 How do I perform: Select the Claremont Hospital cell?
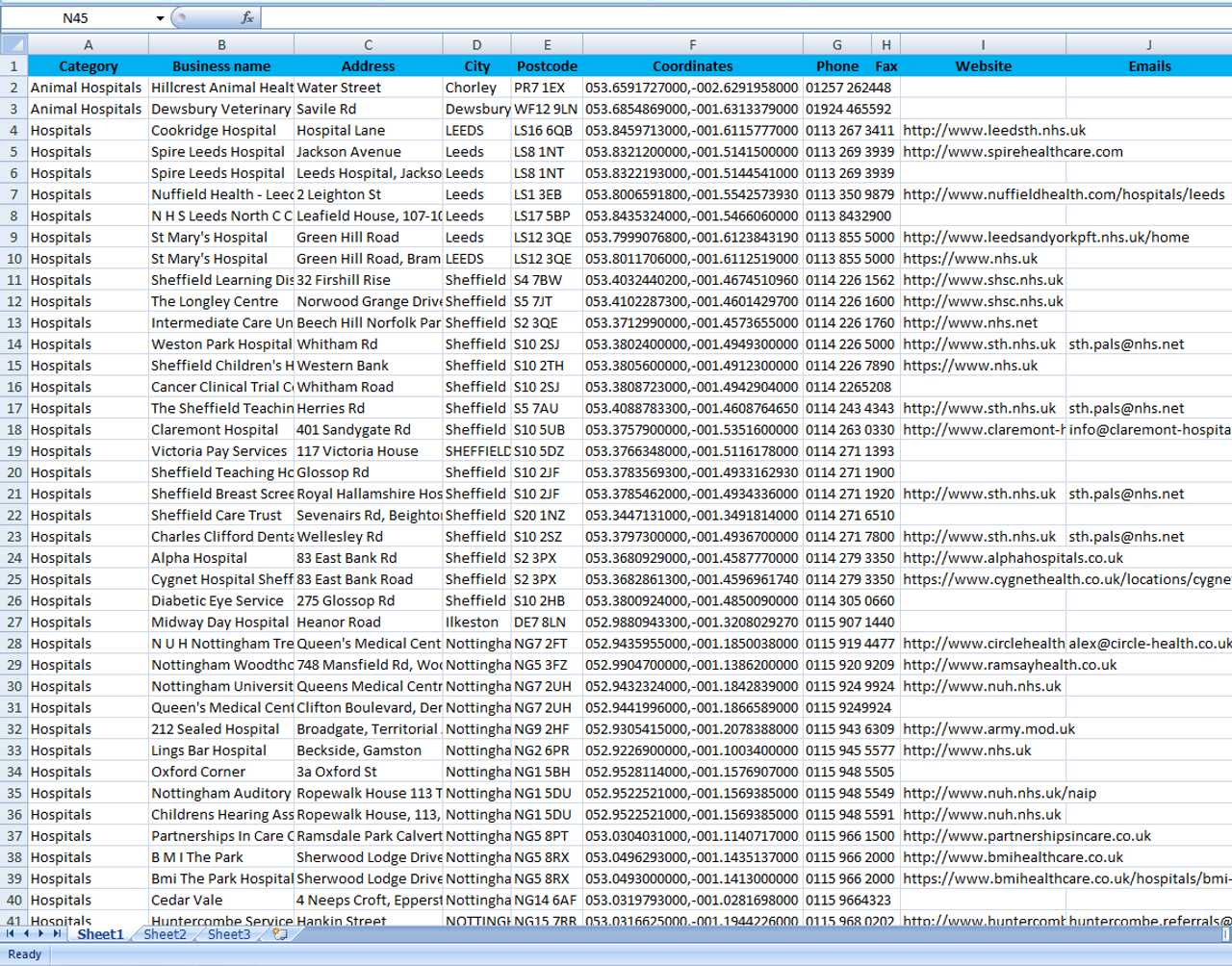point(221,430)
